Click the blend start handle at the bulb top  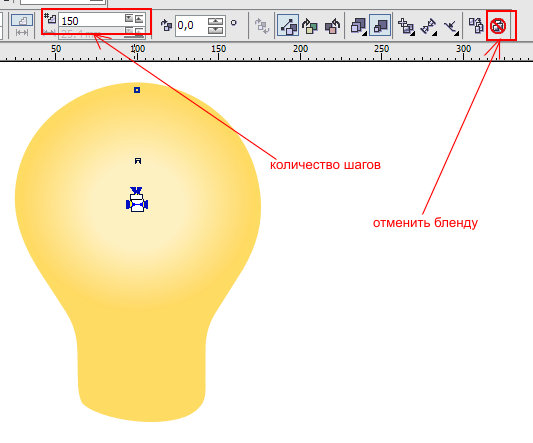pyautogui.click(x=137, y=90)
